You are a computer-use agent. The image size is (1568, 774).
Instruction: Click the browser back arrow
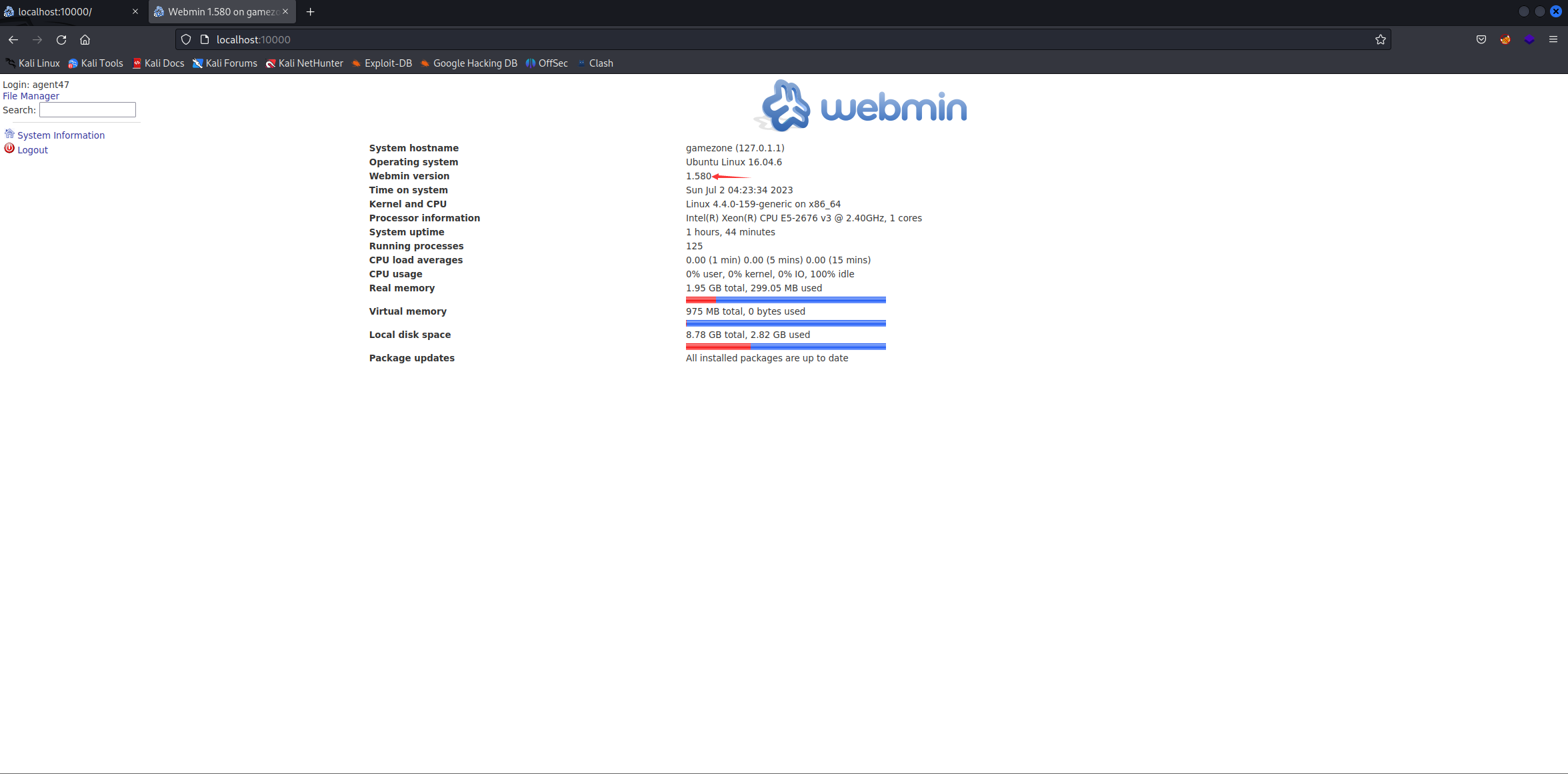(x=13, y=40)
